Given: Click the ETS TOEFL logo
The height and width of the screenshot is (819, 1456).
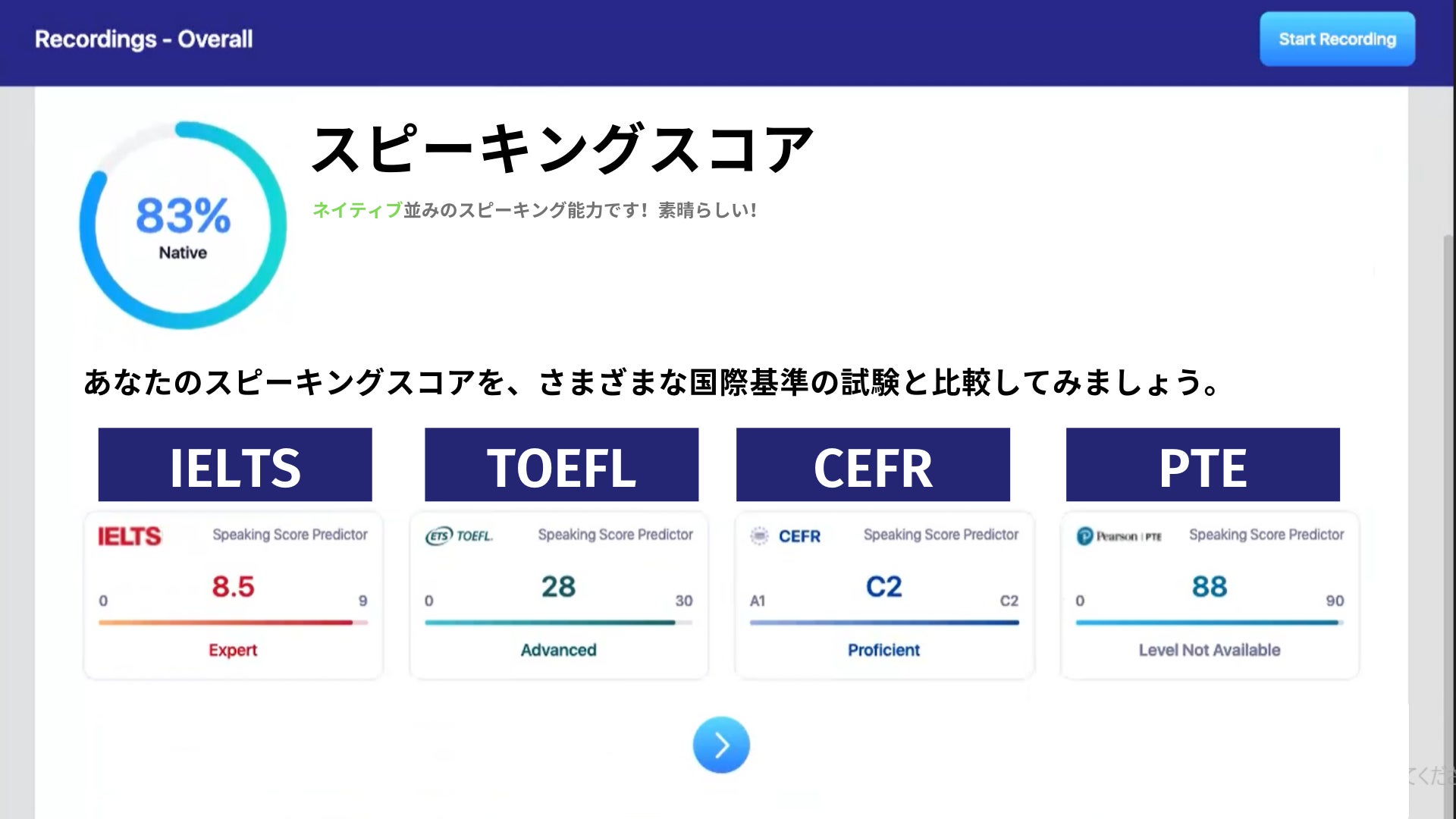Looking at the screenshot, I should point(459,536).
